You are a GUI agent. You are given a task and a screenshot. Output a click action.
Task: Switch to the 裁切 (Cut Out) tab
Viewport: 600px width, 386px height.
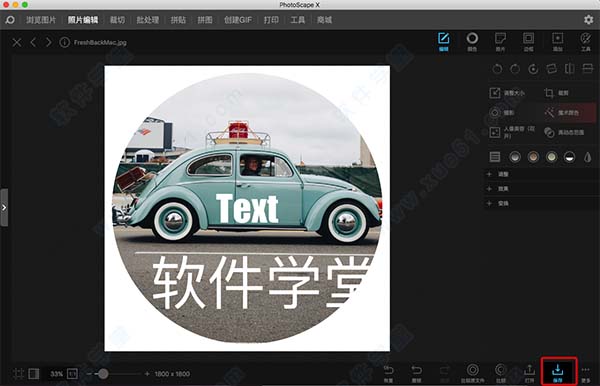117,20
